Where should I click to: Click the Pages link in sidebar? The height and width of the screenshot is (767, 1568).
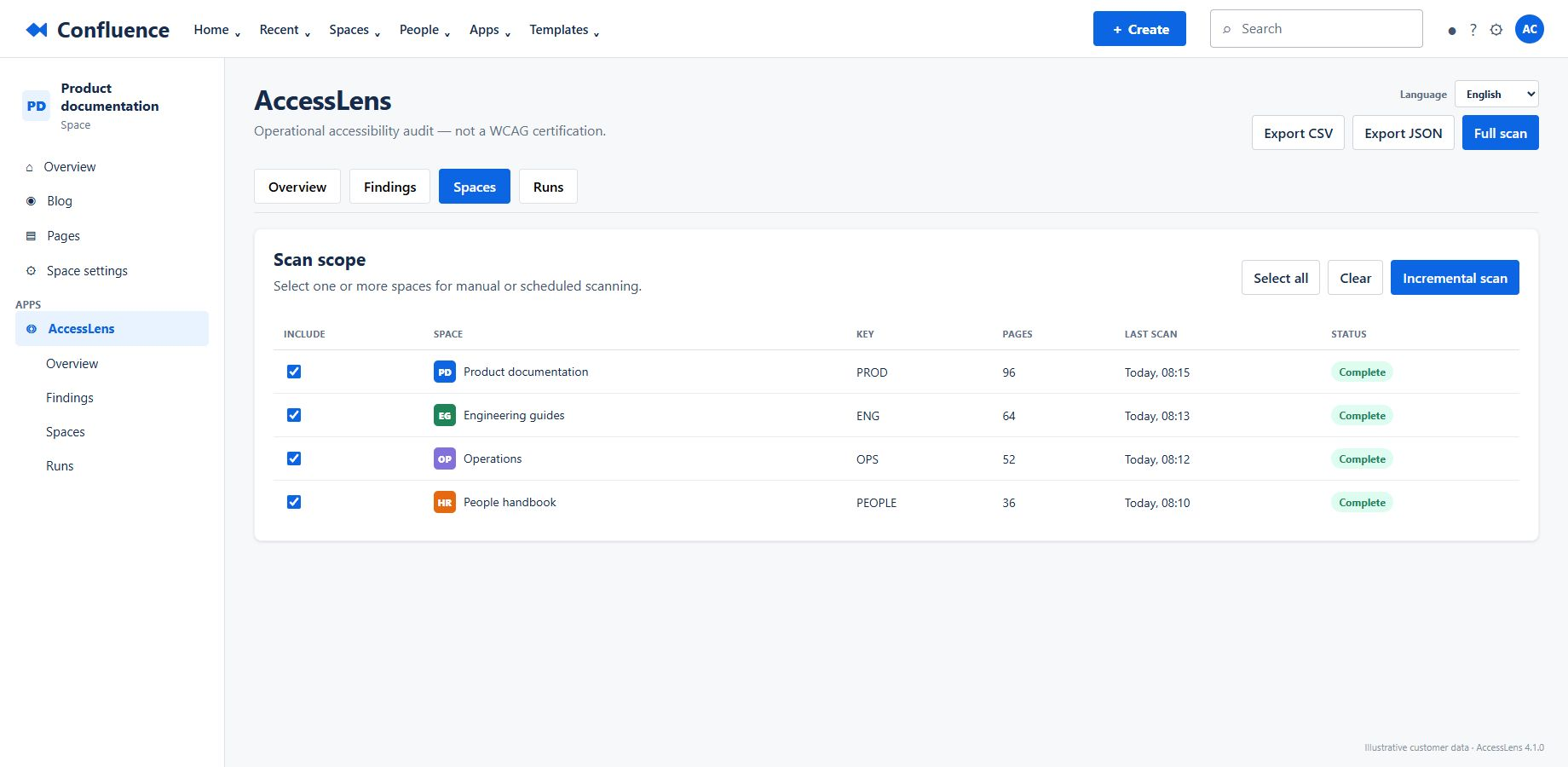63,236
